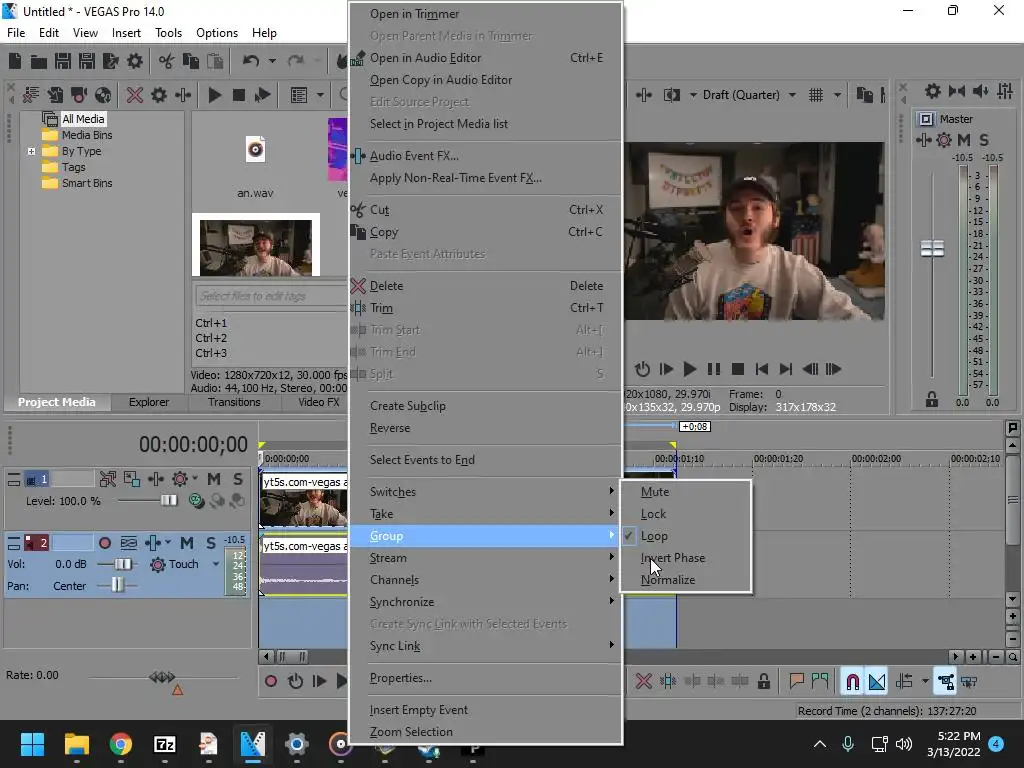The image size is (1024, 768).
Task: Lock Master fader channels padlock
Action: click(x=932, y=400)
